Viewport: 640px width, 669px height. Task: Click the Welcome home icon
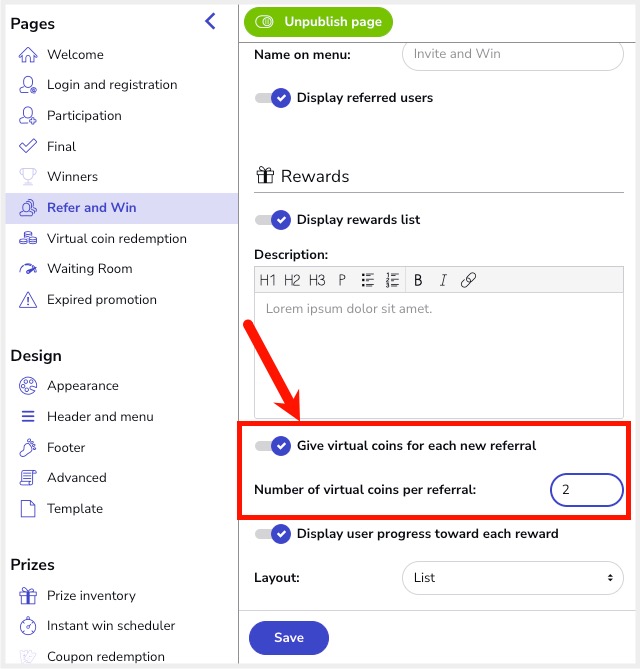(28, 55)
